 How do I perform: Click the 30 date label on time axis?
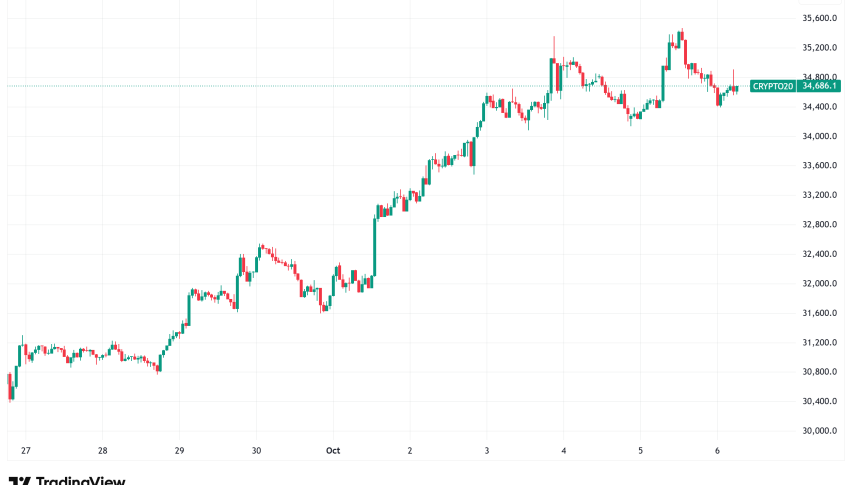click(257, 451)
